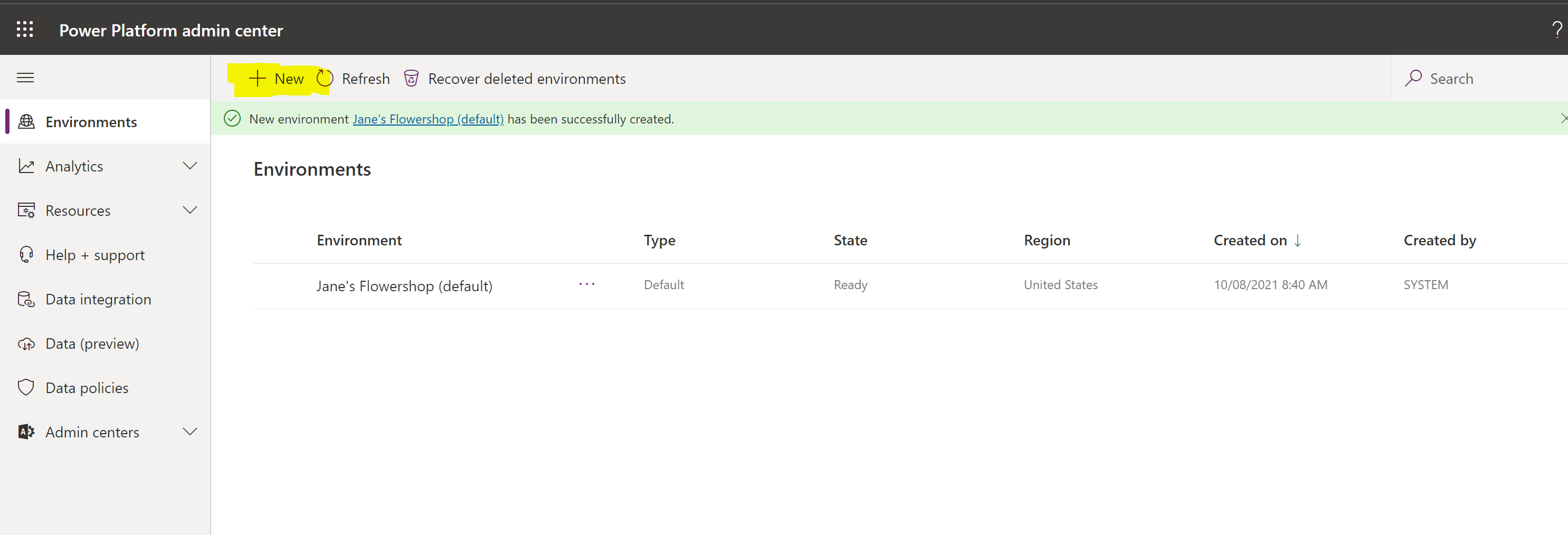Click the 10/08/2021 8:40 AM cell
Viewport: 1568px width, 535px height.
pyautogui.click(x=1270, y=285)
